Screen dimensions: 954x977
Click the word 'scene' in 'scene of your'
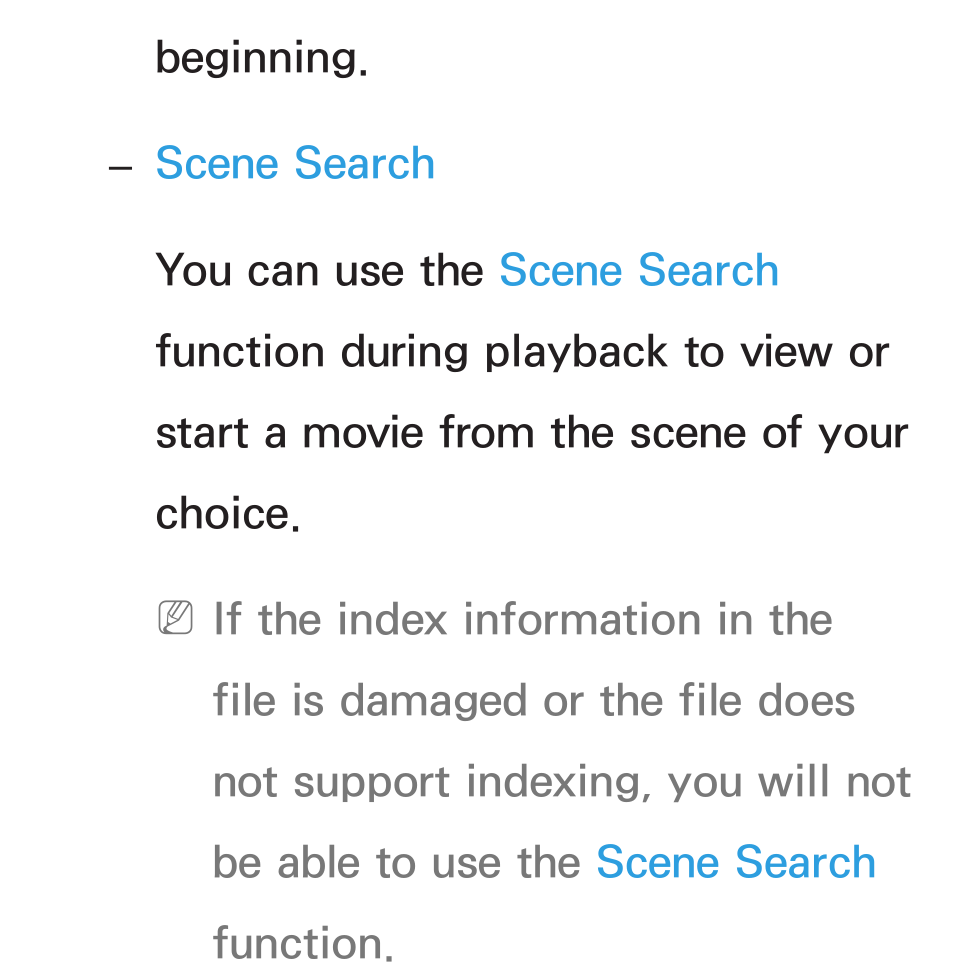point(688,434)
